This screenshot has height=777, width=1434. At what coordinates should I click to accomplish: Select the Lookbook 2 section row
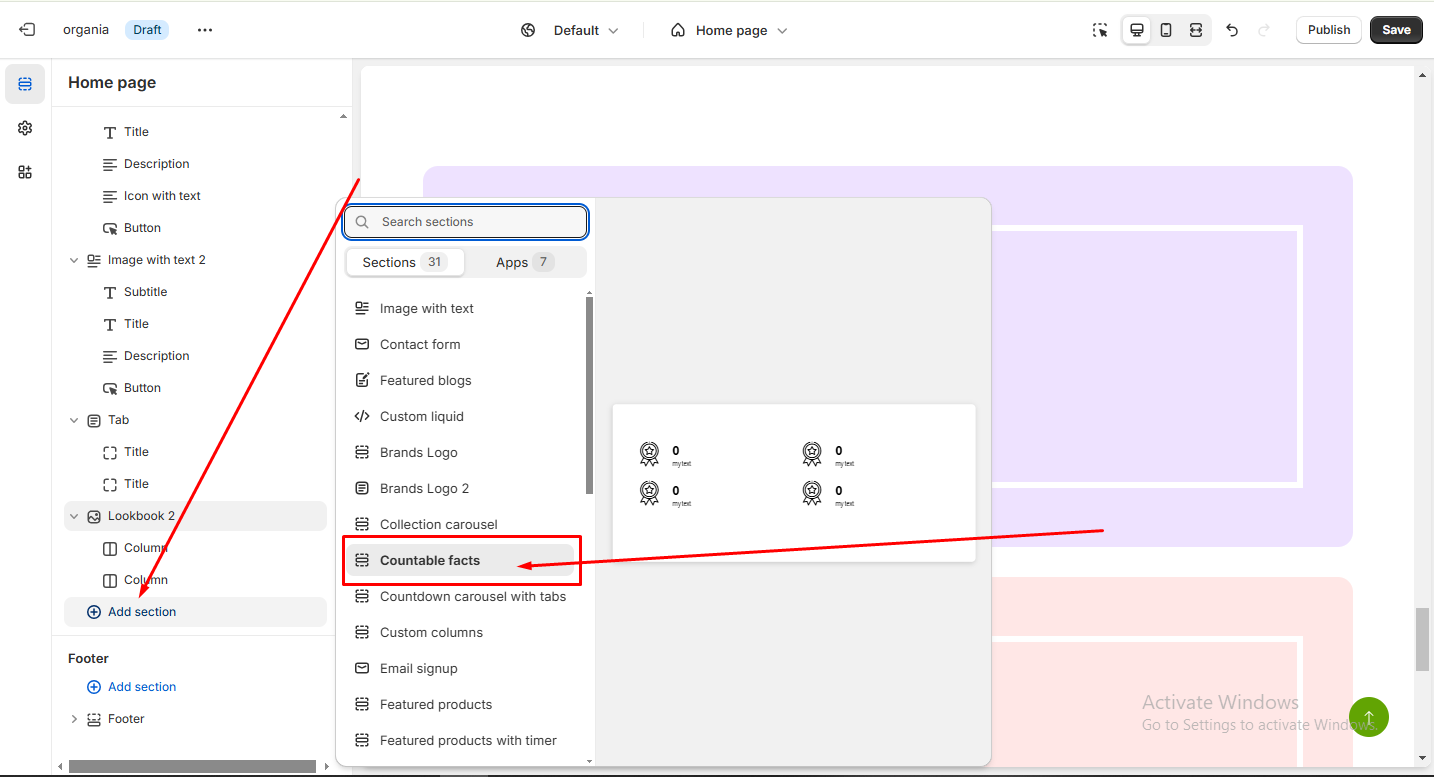(x=195, y=516)
